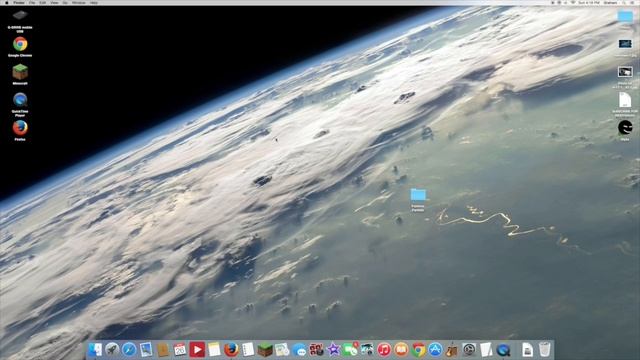Open the Go menu
The width and height of the screenshot is (640, 360).
point(65,2)
